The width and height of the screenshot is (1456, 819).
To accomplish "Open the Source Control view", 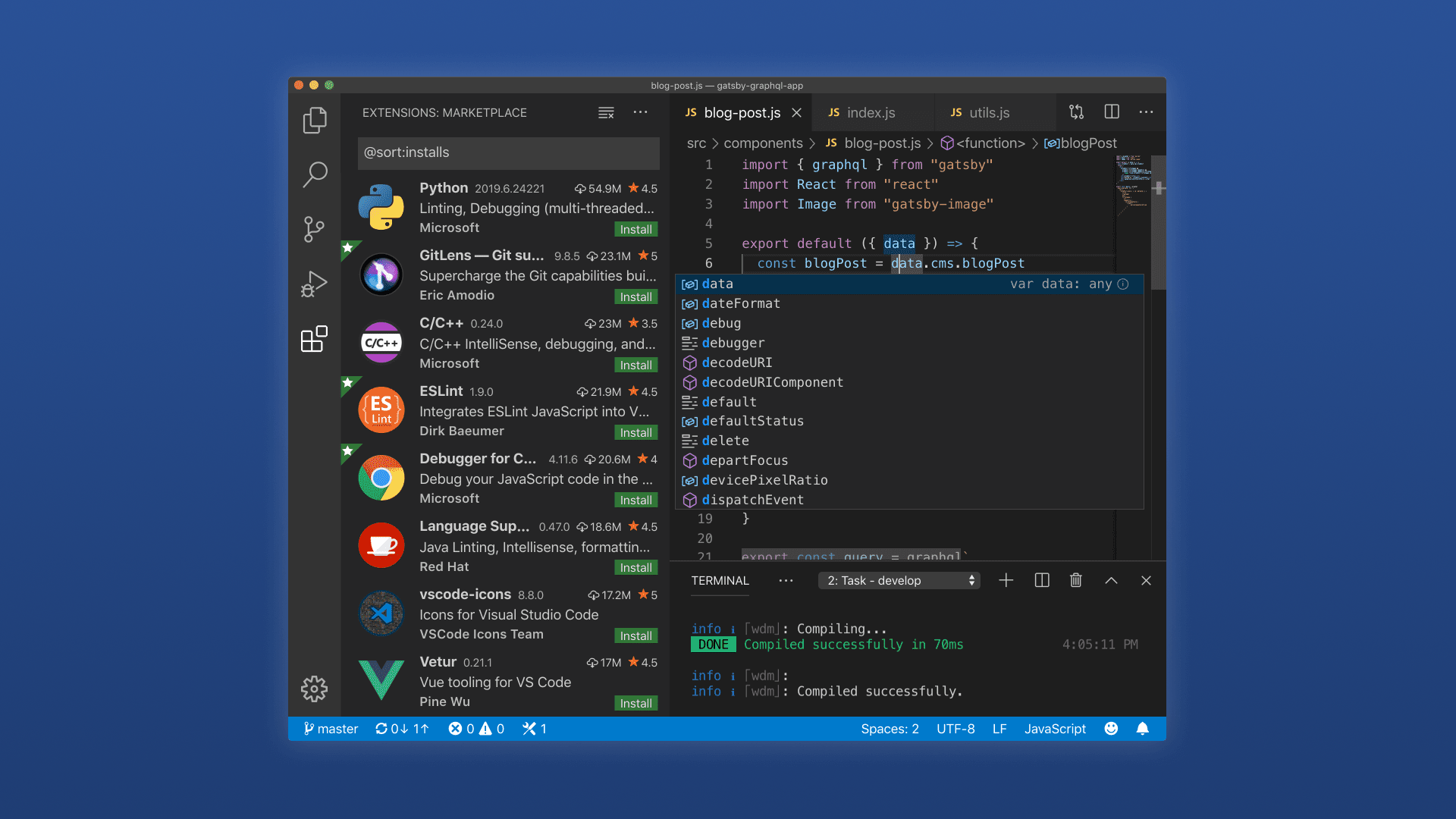I will (x=315, y=229).
